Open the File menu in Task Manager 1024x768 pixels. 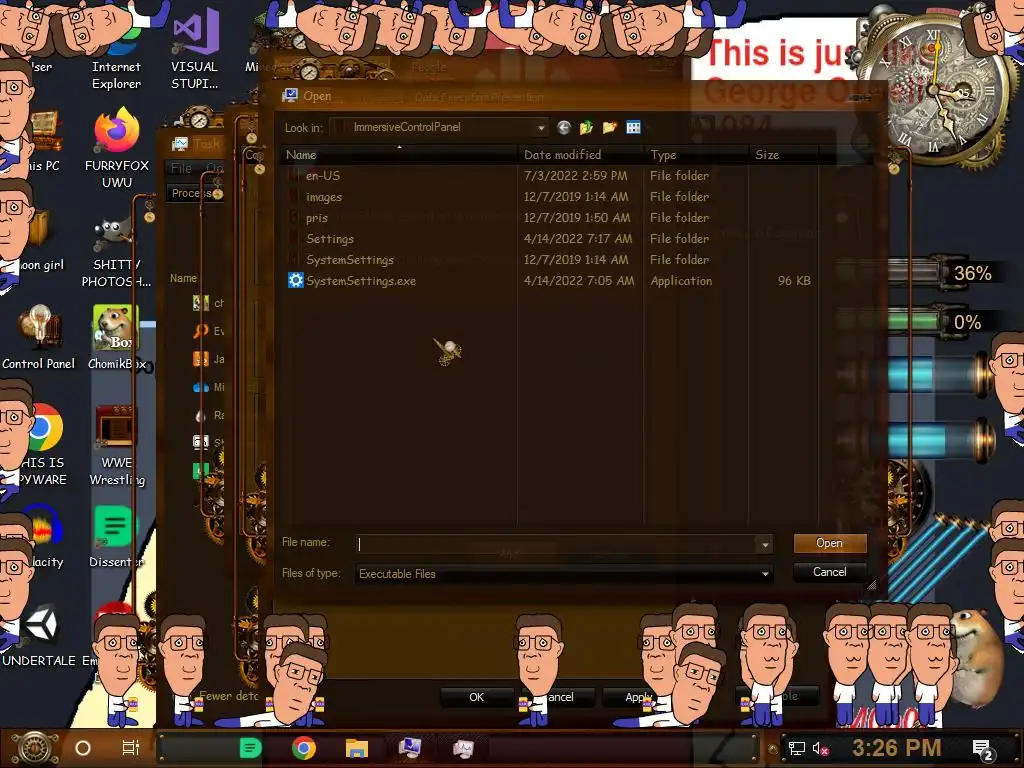pyautogui.click(x=181, y=168)
